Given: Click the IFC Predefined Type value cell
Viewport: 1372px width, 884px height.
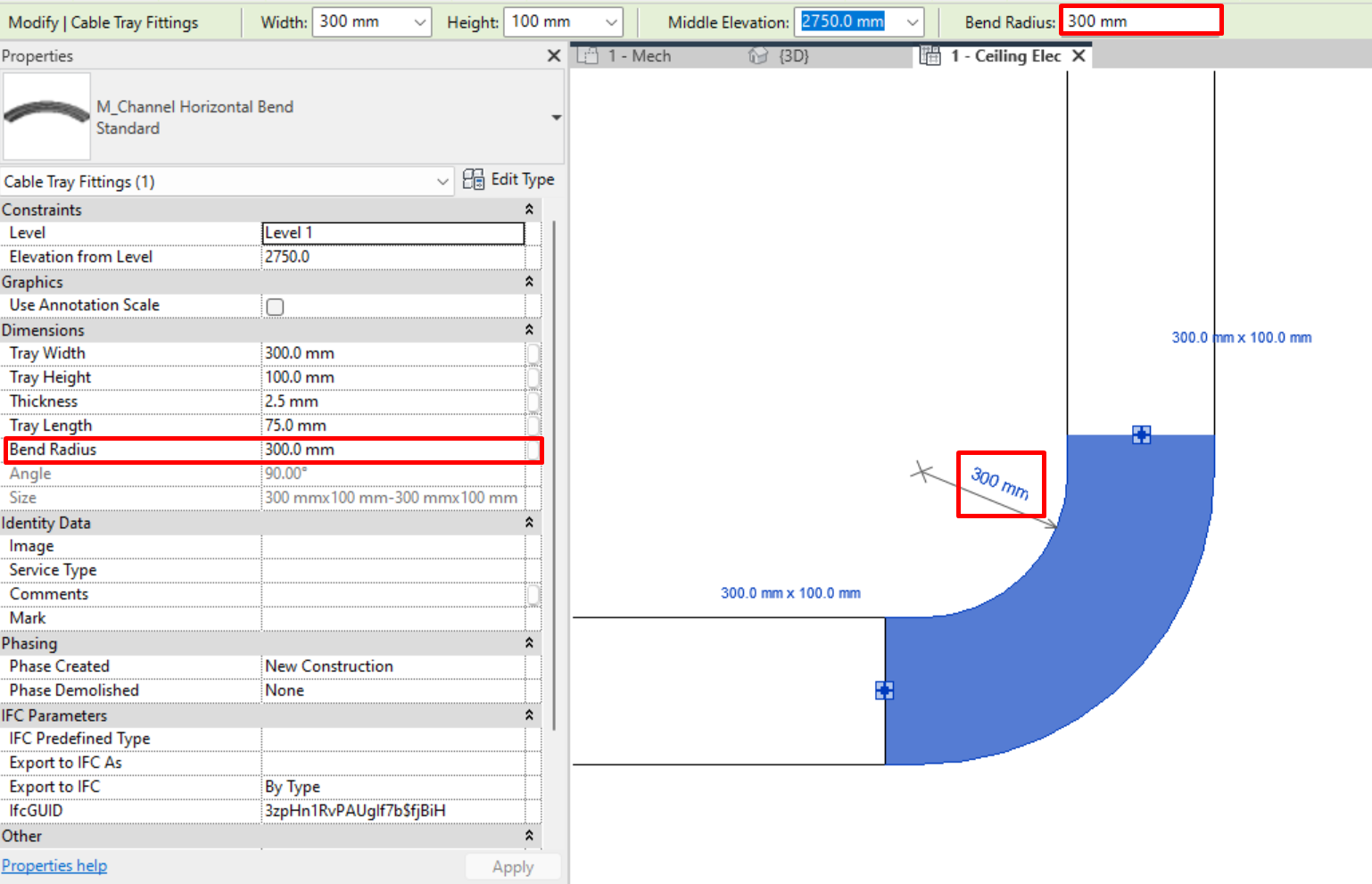Looking at the screenshot, I should [x=393, y=739].
